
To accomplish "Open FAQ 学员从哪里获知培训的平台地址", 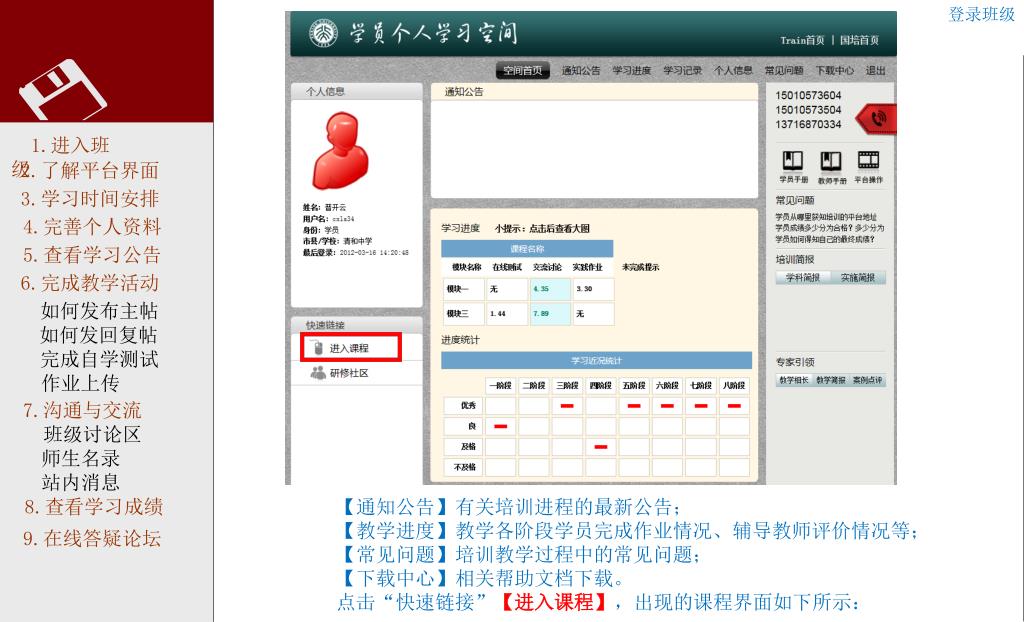I will coord(826,216).
